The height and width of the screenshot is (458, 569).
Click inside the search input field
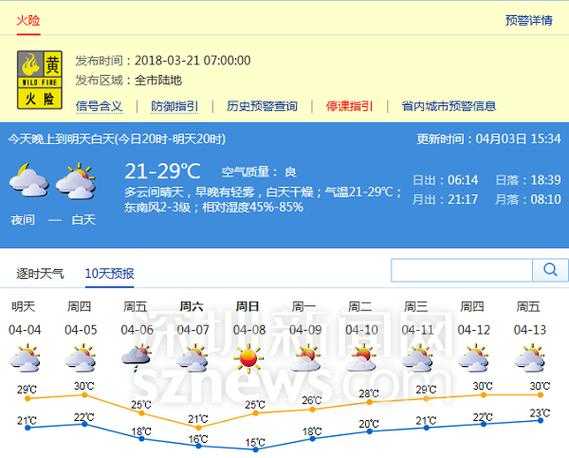[462, 270]
